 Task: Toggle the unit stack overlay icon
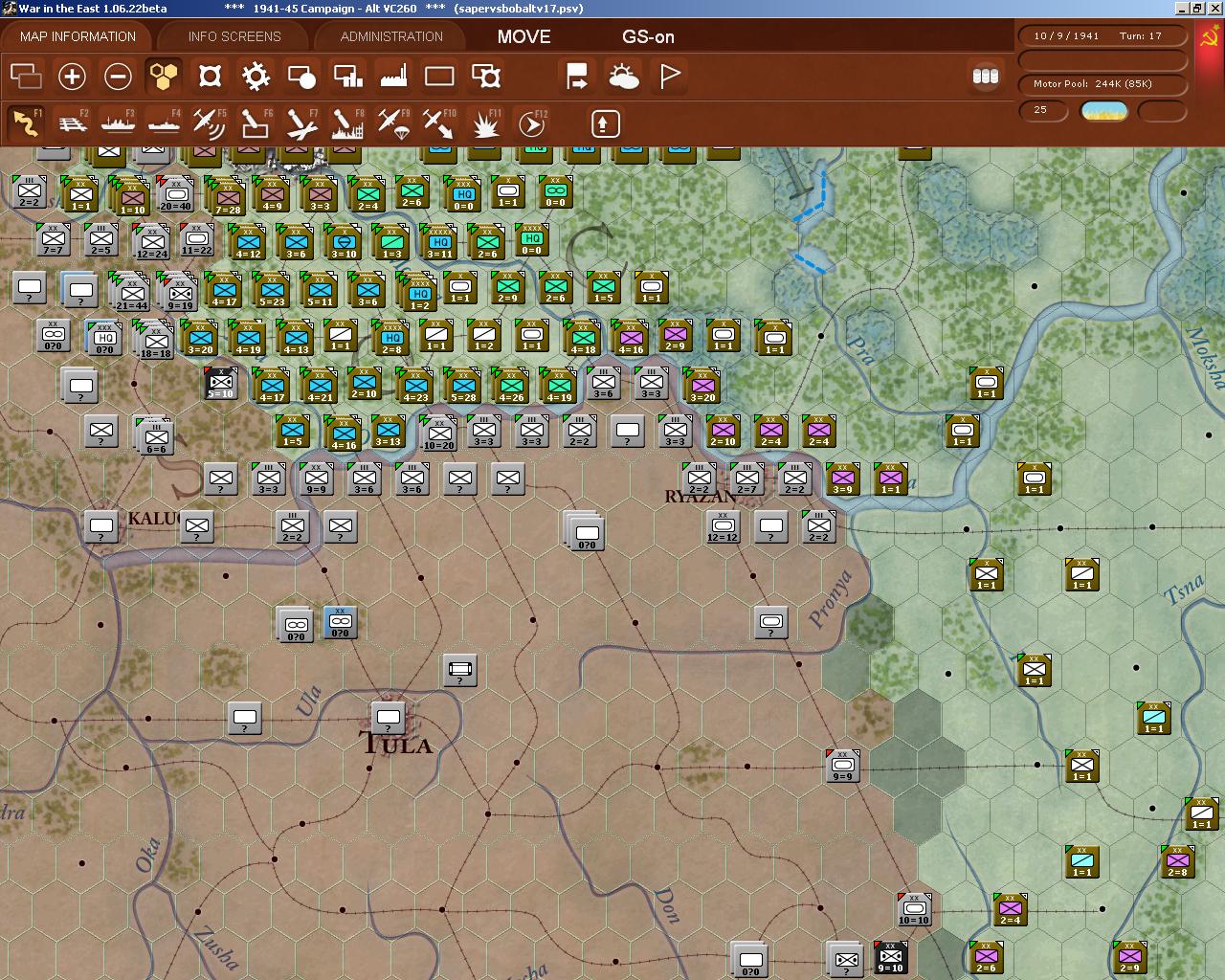26,76
